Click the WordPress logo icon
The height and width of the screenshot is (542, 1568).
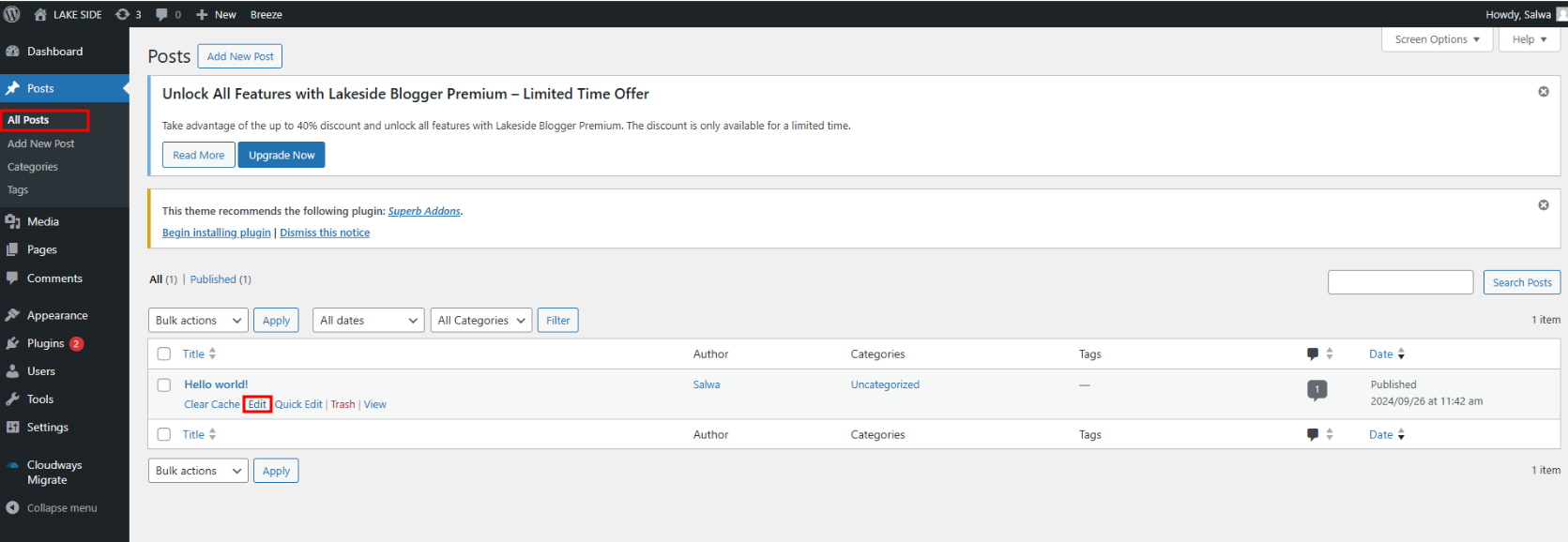12,14
